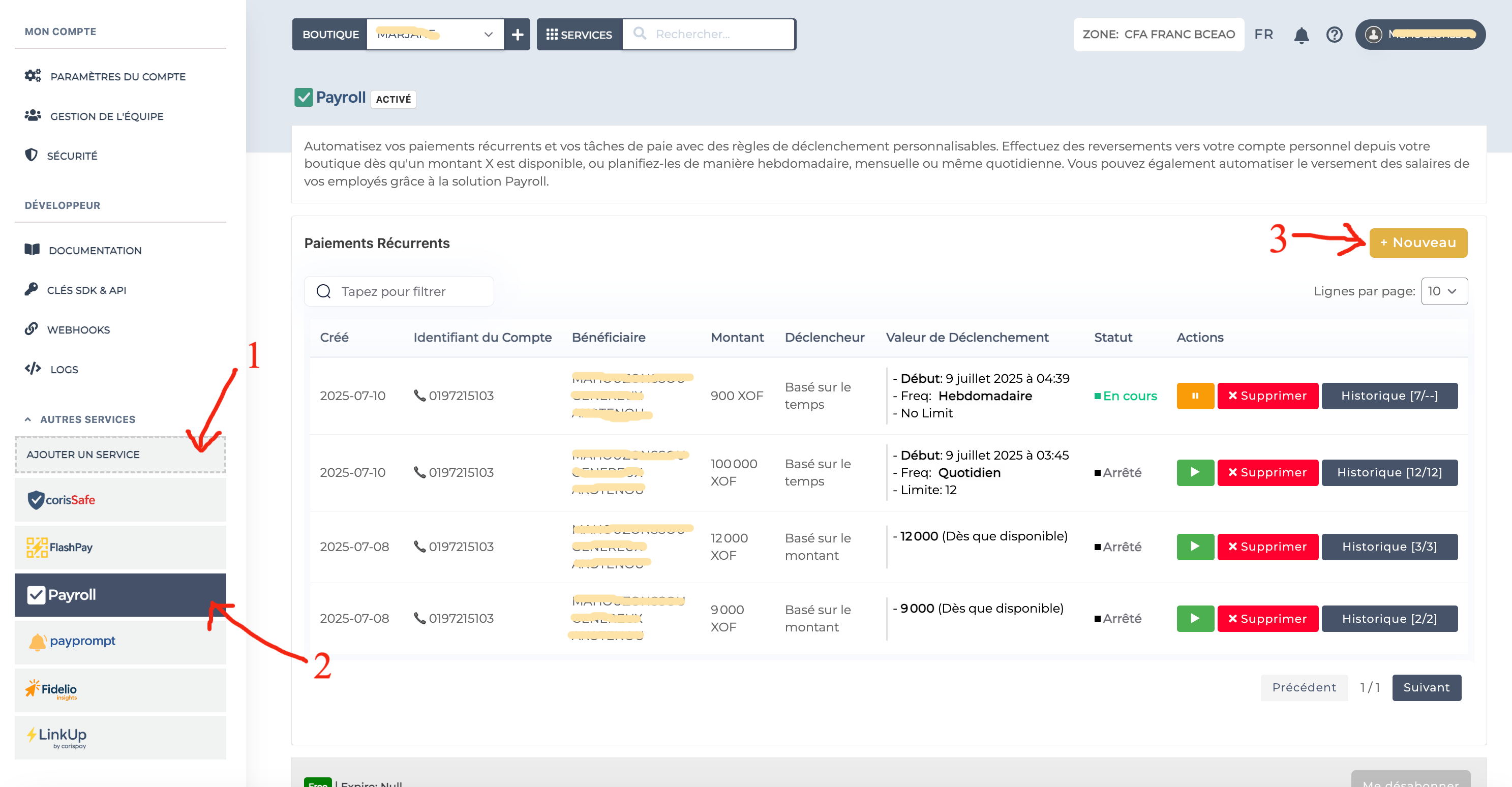Click the Suivant pagination button
The width and height of the screenshot is (1512, 787).
point(1426,687)
